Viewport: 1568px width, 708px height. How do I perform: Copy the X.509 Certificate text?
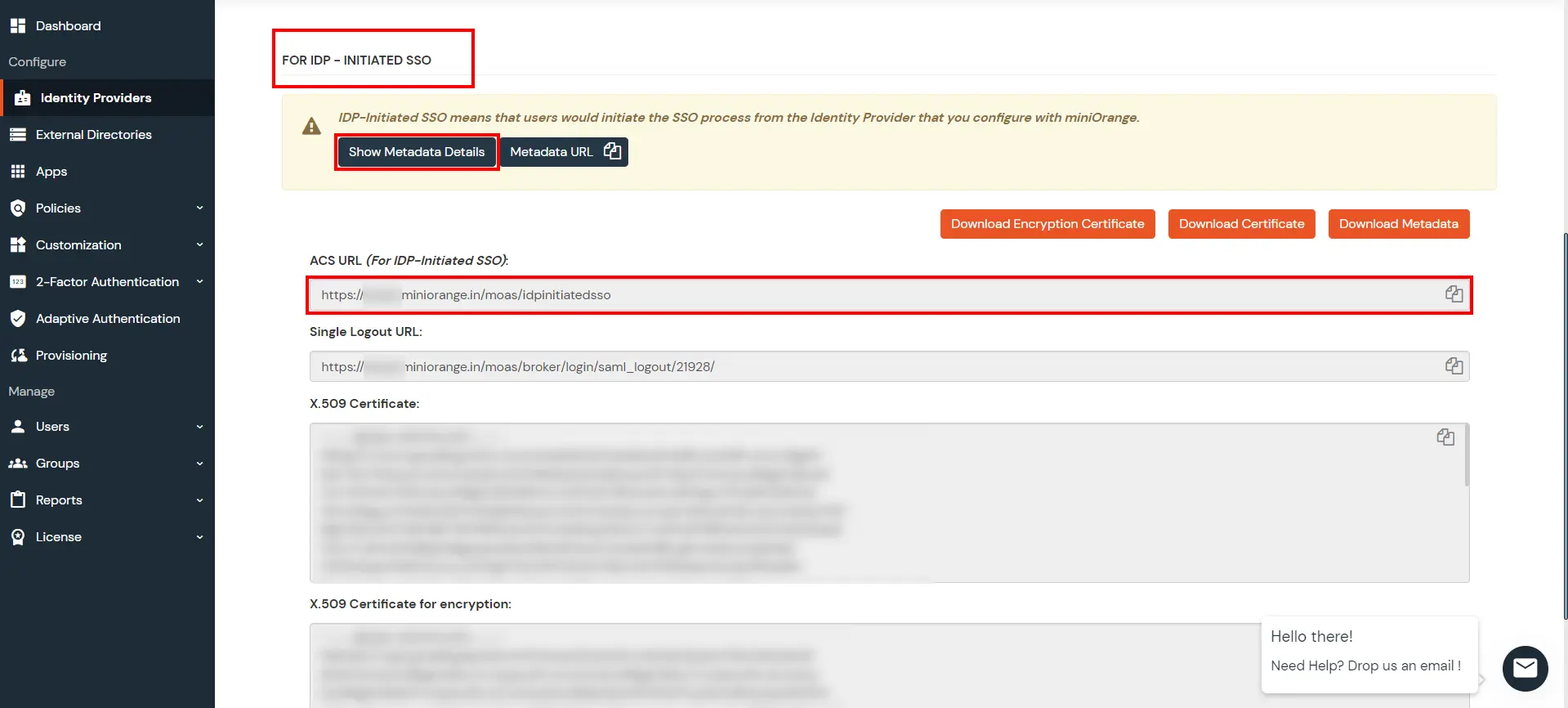point(1445,437)
